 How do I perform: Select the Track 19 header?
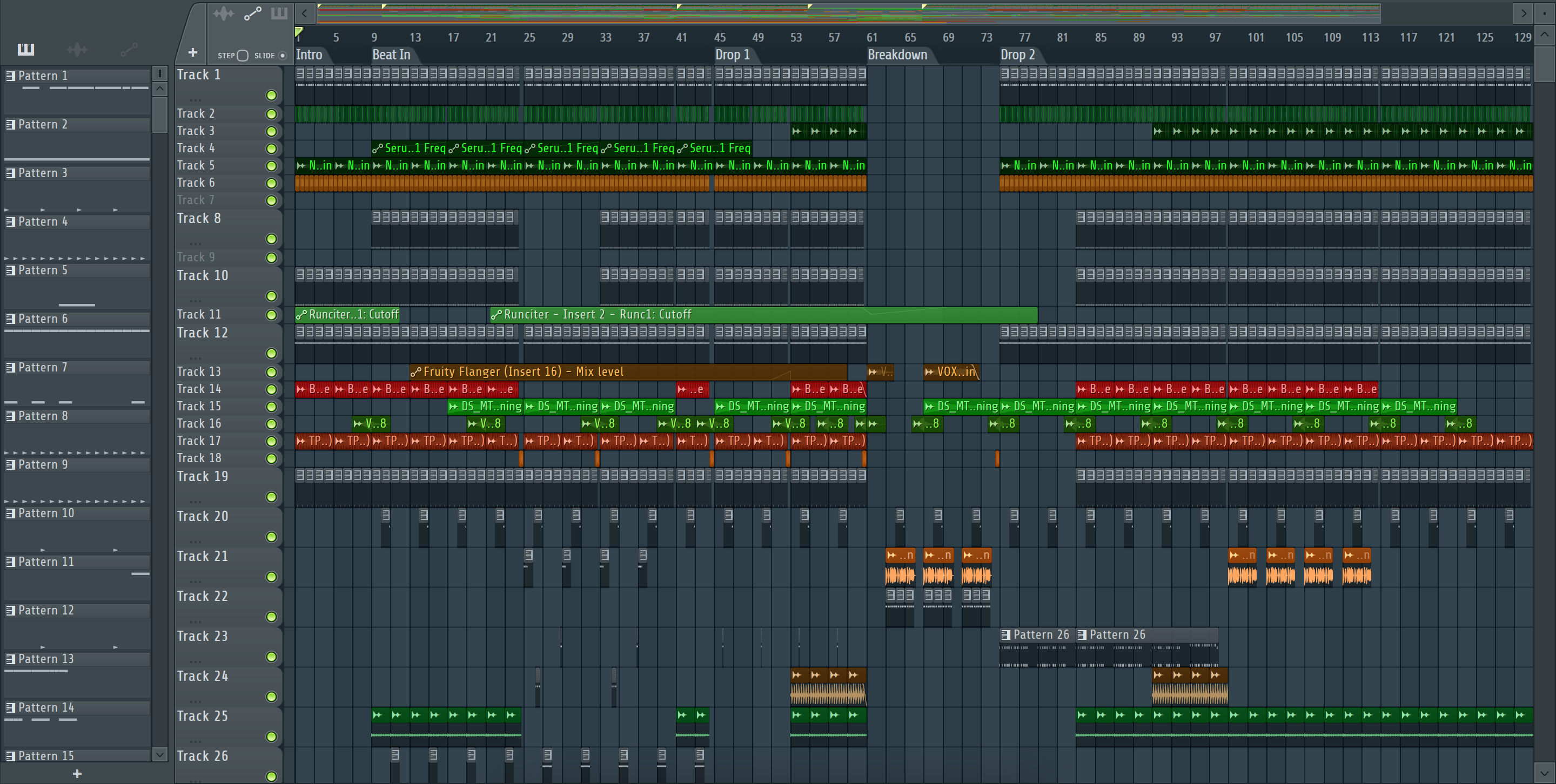229,487
